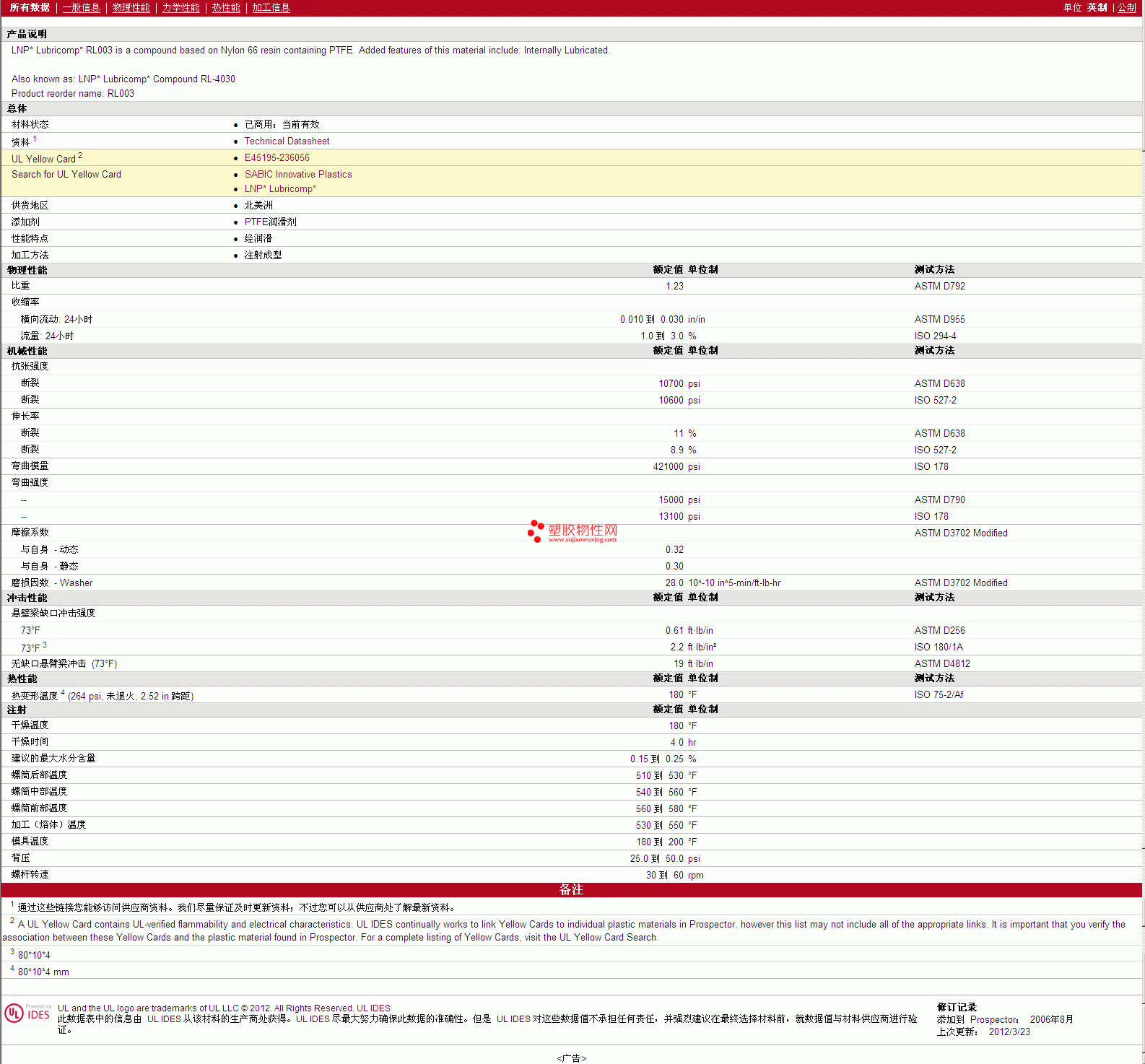This screenshot has width=1145, height=1064.
Task: Search Yellow Cards for LNP* Lubricomp*
Action: (280, 189)
